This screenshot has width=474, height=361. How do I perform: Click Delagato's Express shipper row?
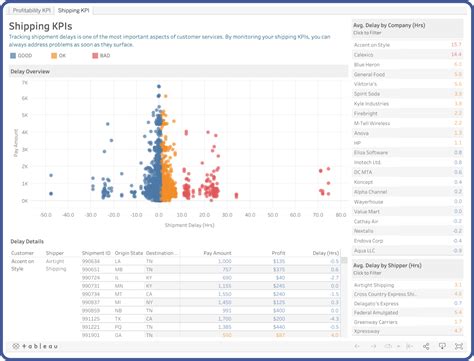coord(408,304)
